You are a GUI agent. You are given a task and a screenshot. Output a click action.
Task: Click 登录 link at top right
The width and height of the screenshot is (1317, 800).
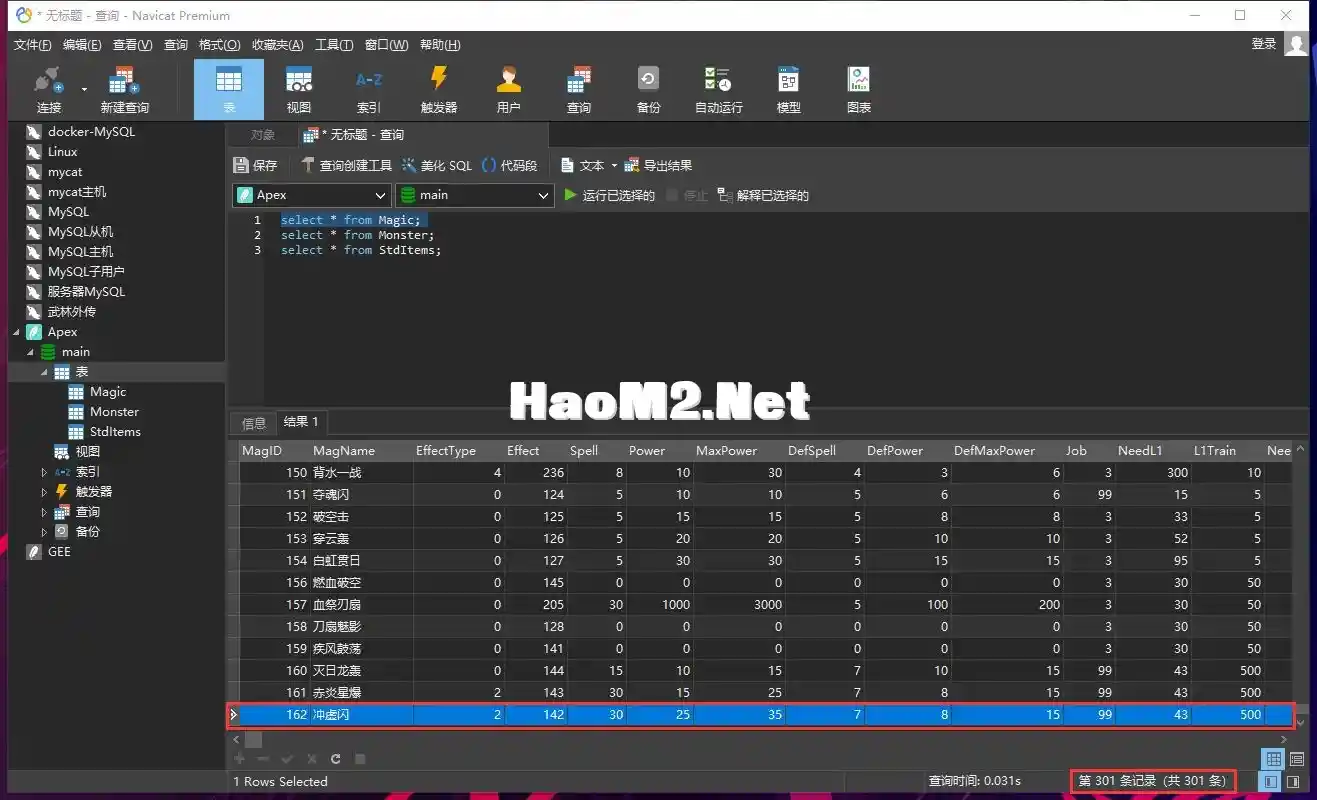point(1264,44)
